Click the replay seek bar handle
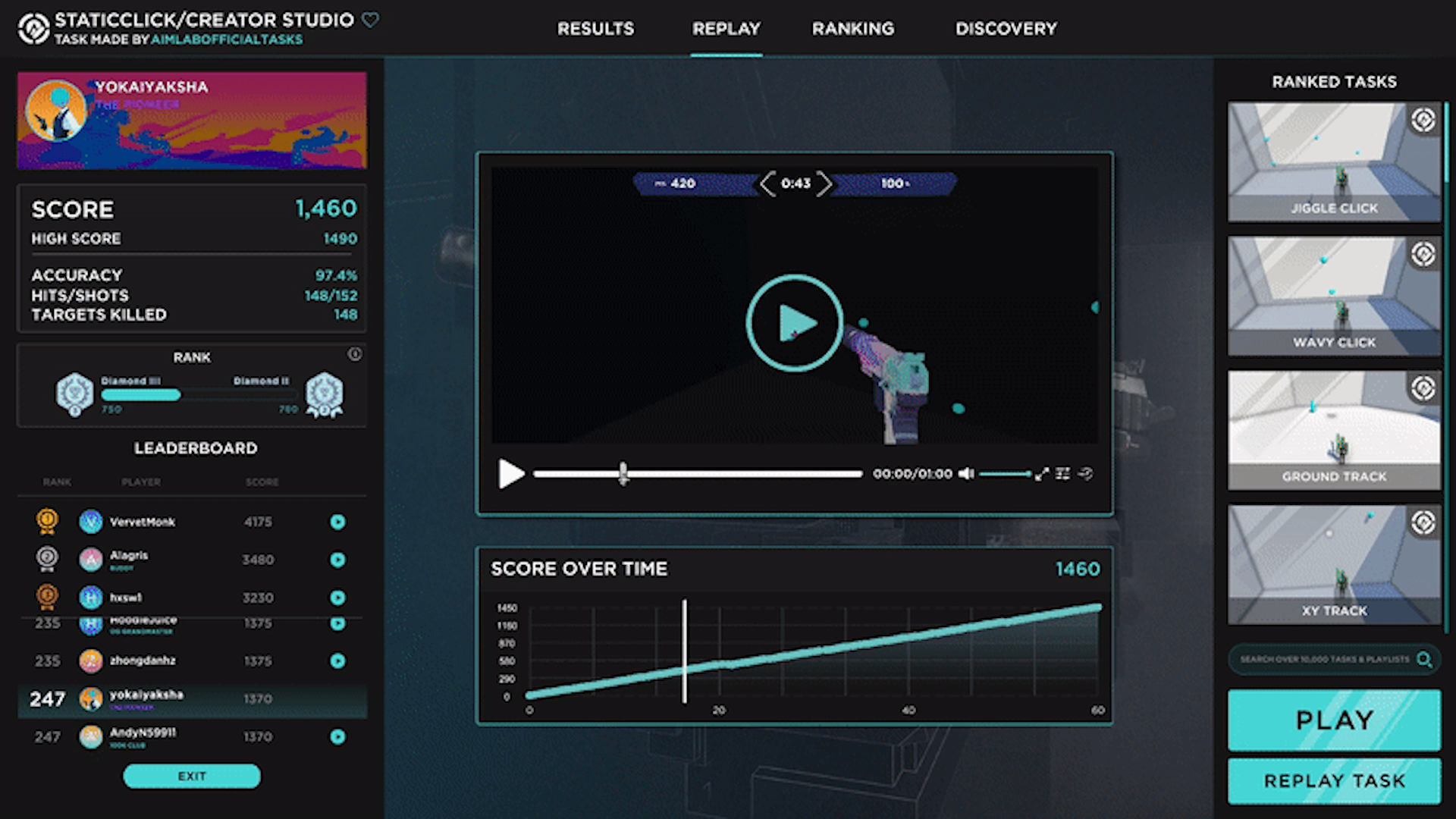 pyautogui.click(x=623, y=474)
